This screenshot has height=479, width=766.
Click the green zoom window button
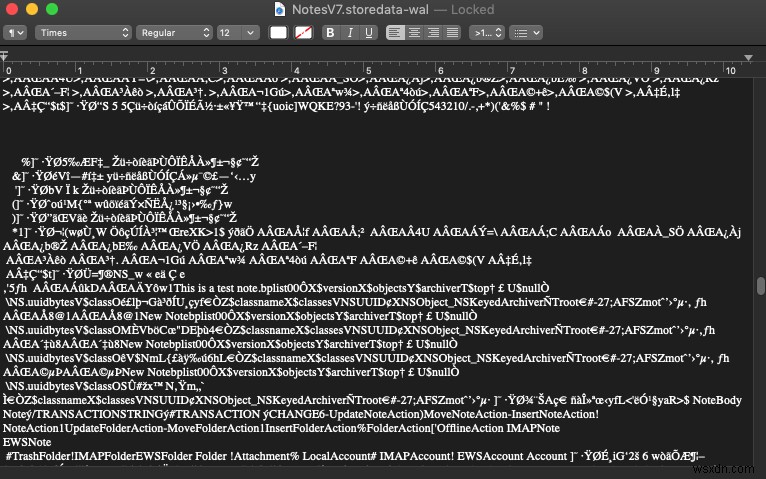click(x=52, y=9)
